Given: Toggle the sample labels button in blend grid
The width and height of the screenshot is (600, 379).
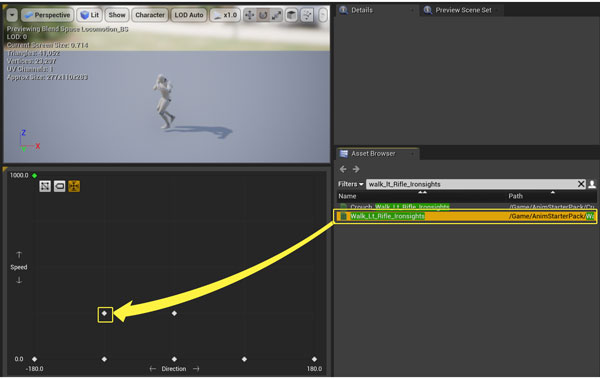Looking at the screenshot, I should click(x=59, y=186).
